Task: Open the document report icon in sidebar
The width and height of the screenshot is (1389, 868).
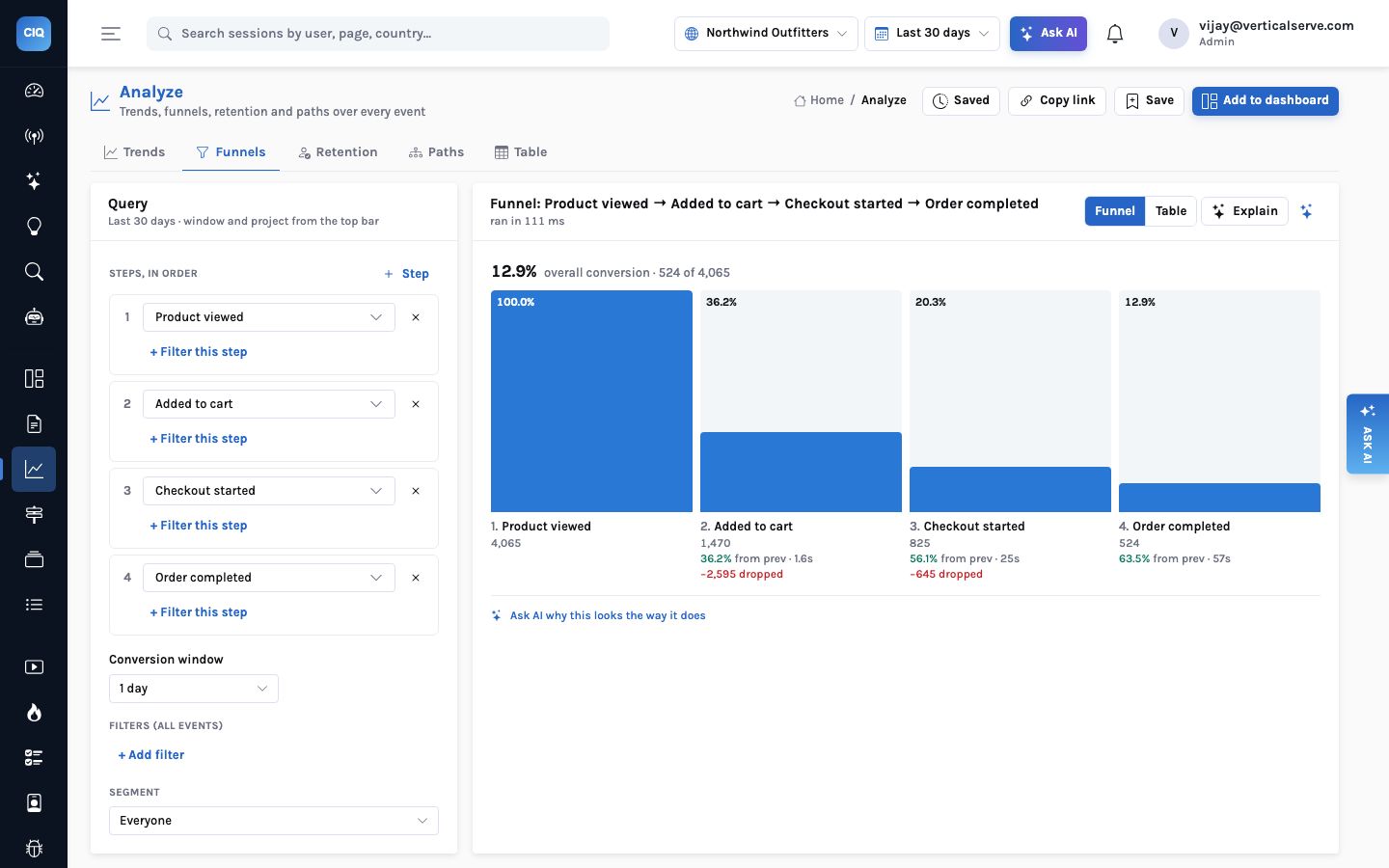Action: pos(34,423)
